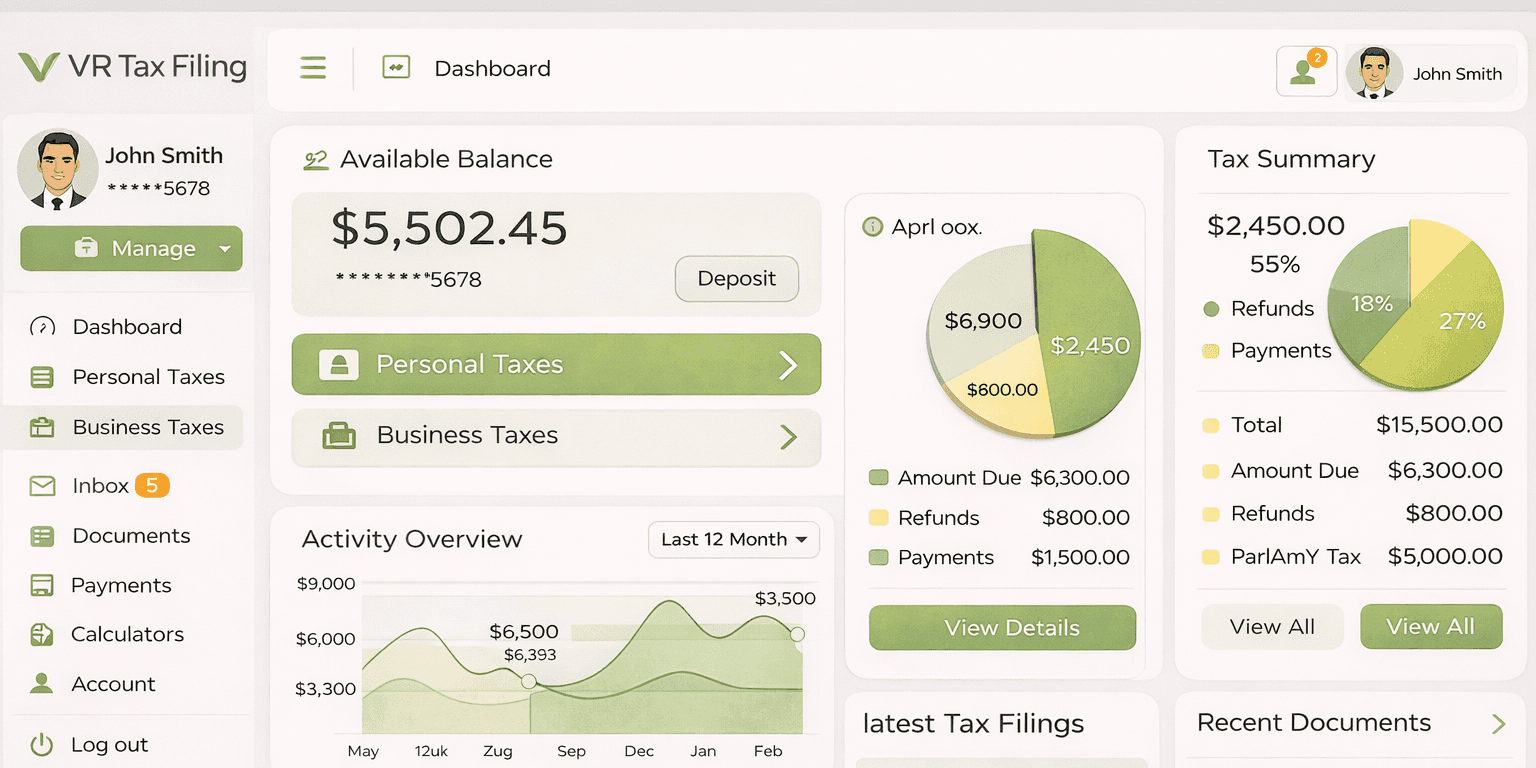Viewport: 1536px width, 768px height.
Task: Click the Calculators sidebar icon
Action: (42, 635)
